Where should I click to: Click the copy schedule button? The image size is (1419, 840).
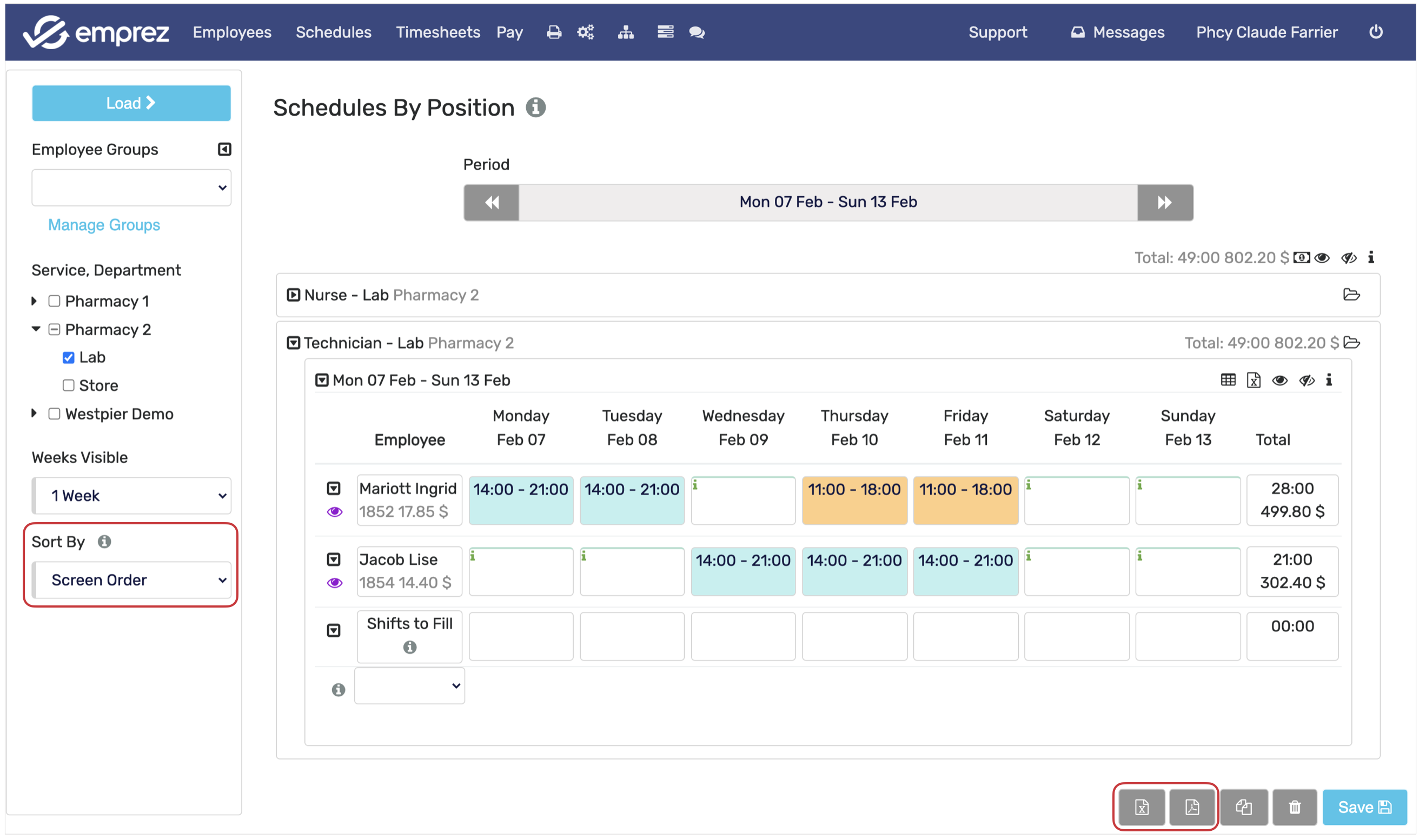click(x=1243, y=806)
